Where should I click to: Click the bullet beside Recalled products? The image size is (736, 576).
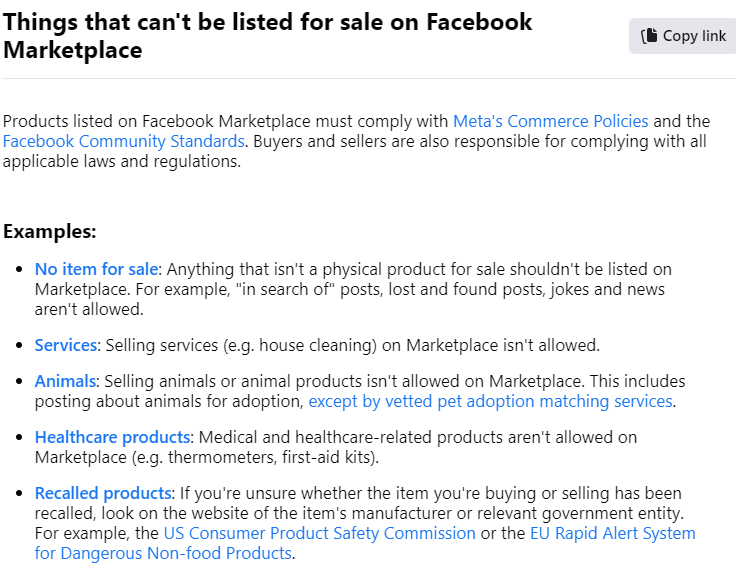tap(19, 493)
